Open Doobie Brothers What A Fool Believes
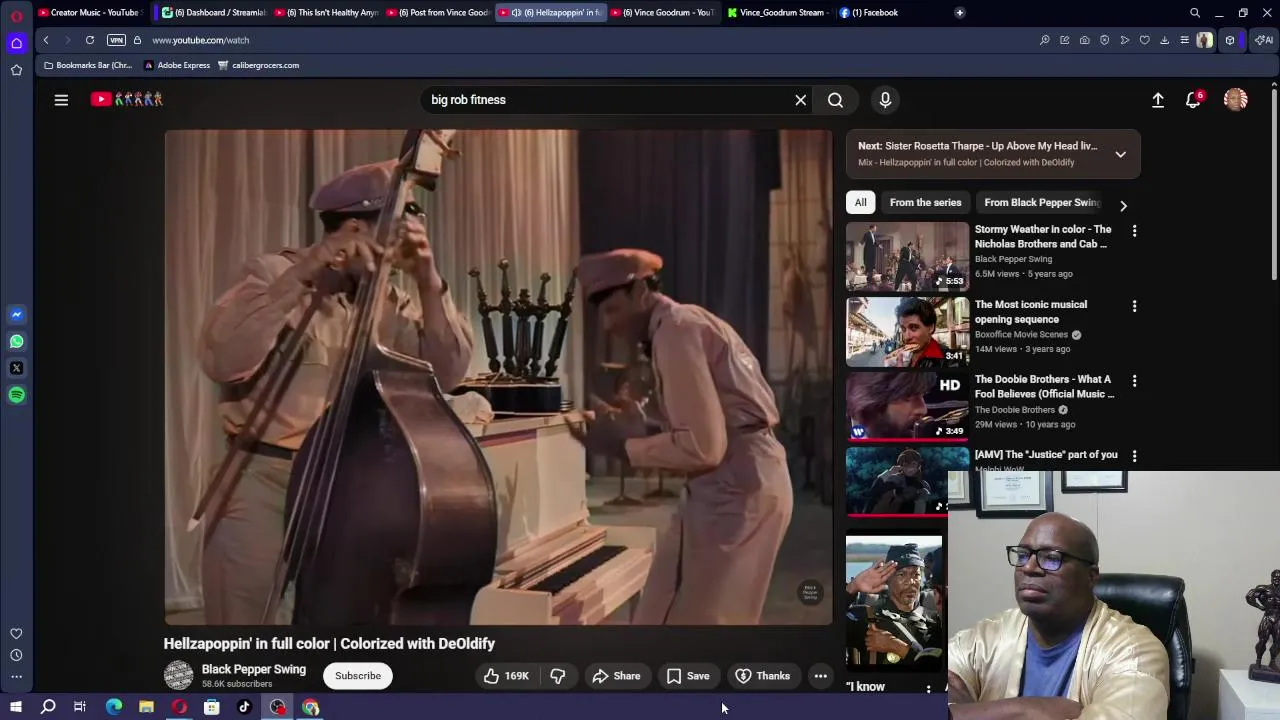 (x=1044, y=386)
